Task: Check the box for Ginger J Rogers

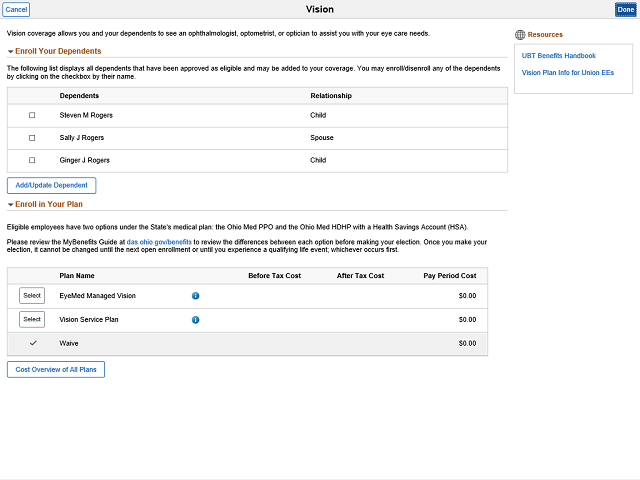Action: pyautogui.click(x=32, y=160)
